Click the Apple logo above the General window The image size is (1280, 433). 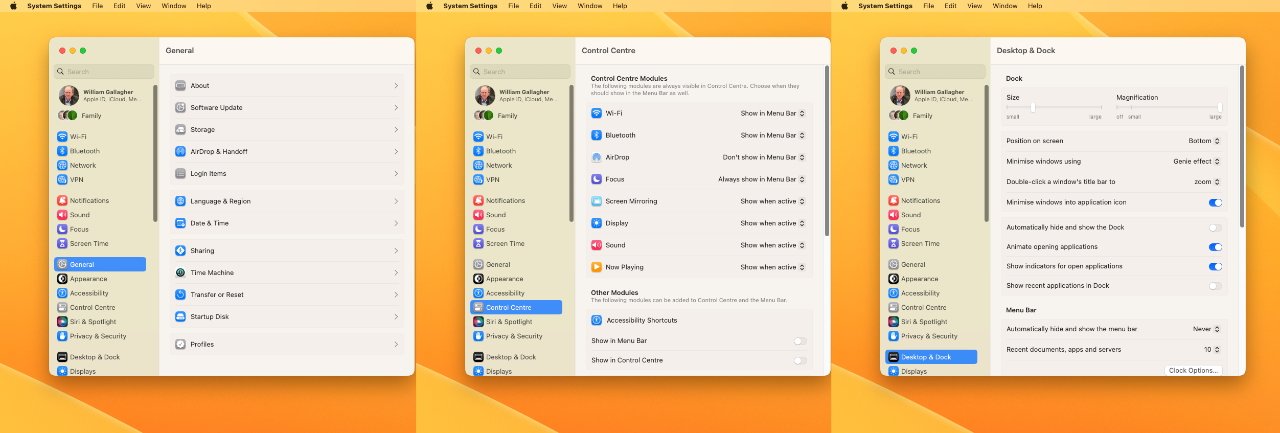pyautogui.click(x=14, y=5)
